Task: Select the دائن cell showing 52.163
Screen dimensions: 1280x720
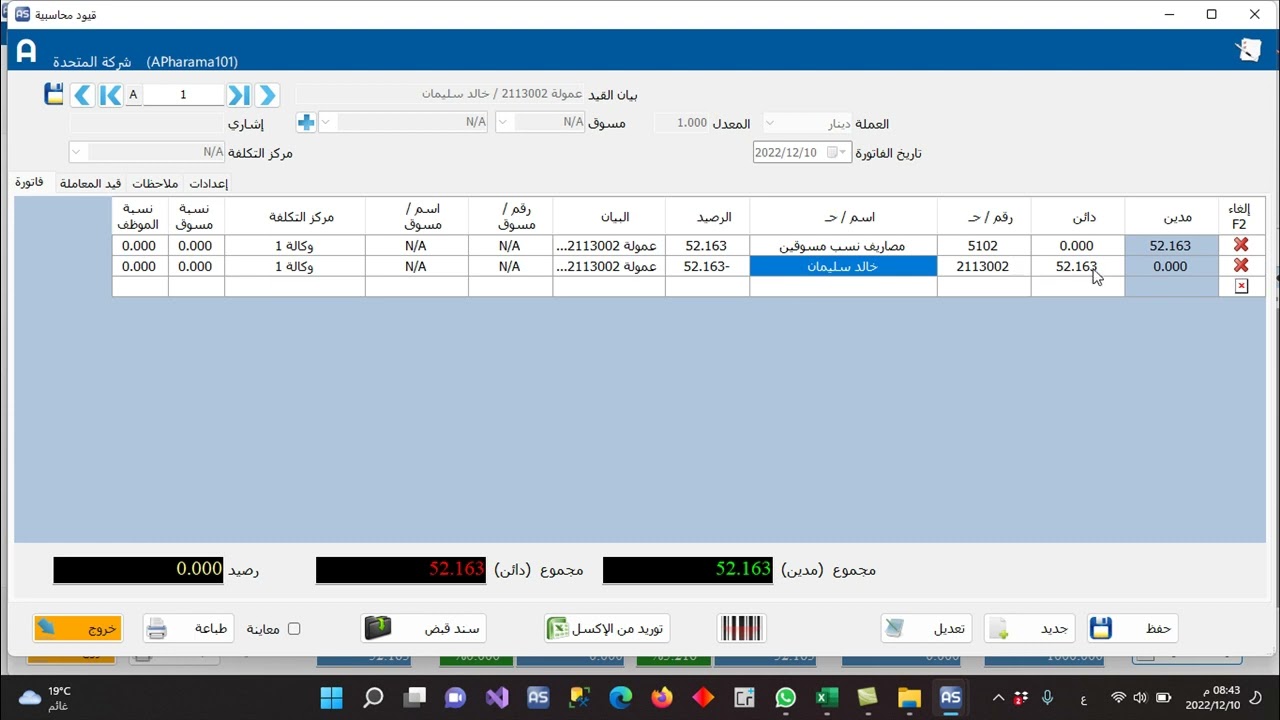Action: (x=1077, y=266)
